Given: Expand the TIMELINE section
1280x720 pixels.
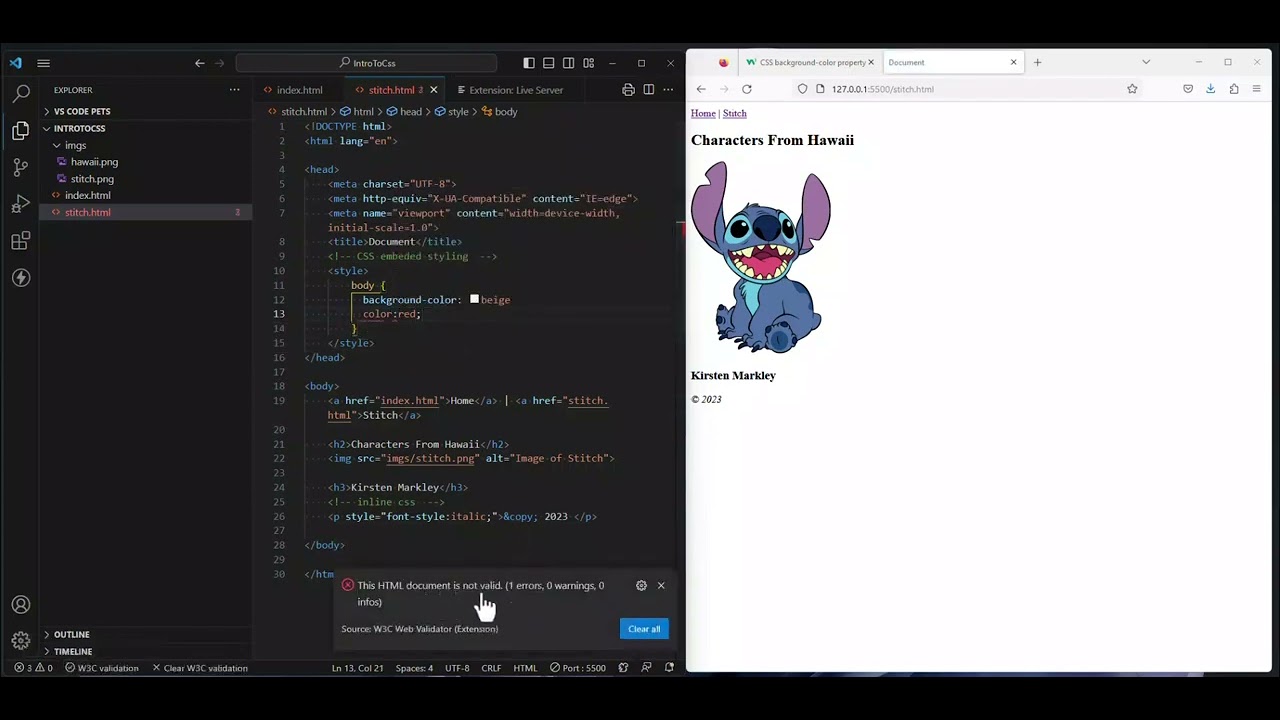Looking at the screenshot, I should [73, 651].
